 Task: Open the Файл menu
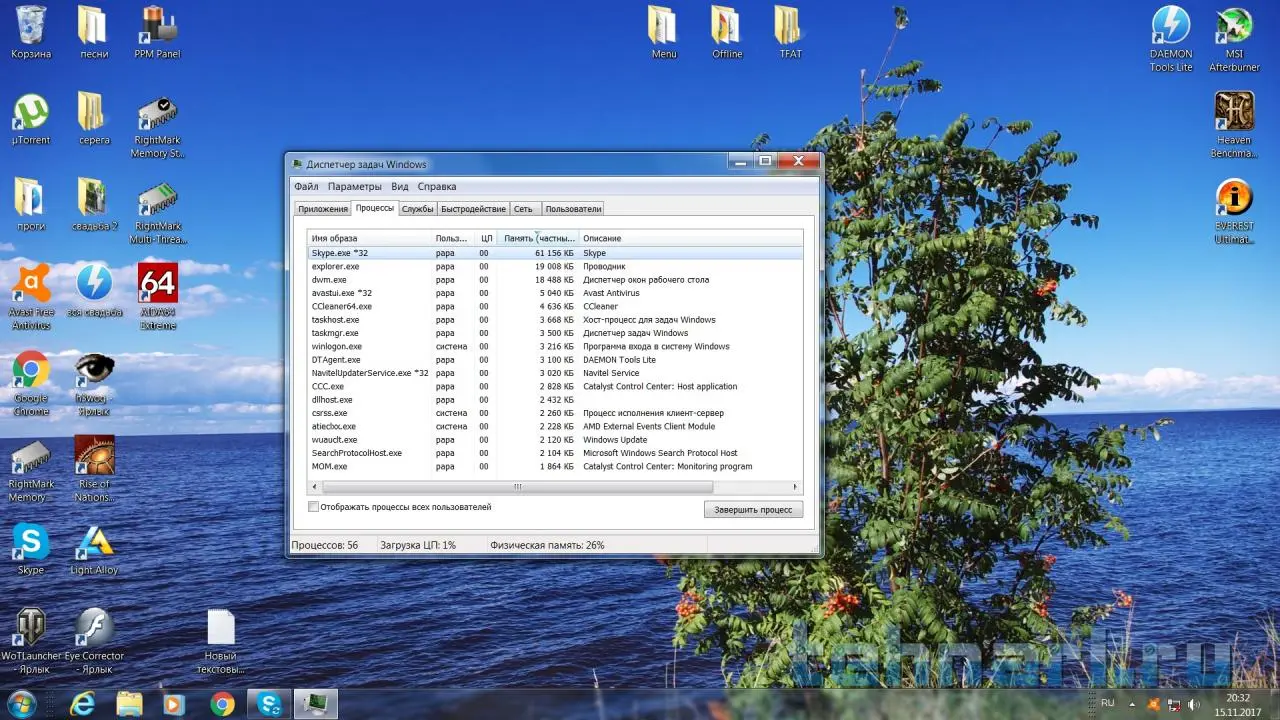(306, 186)
